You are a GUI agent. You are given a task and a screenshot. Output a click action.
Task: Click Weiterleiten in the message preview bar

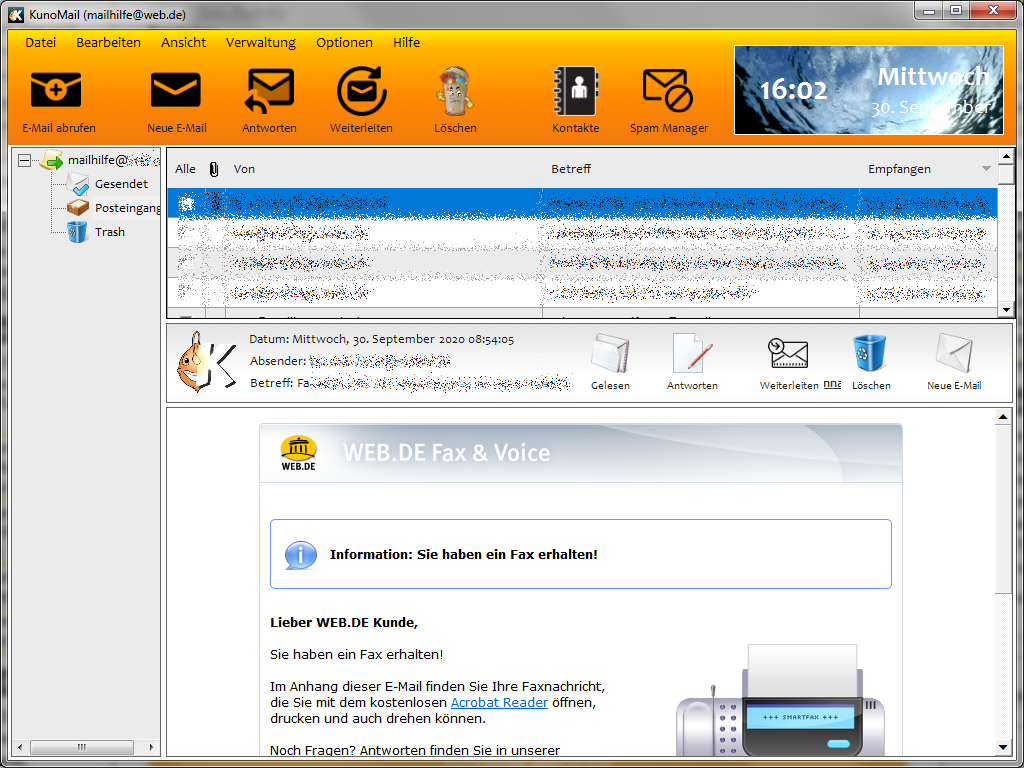coord(788,357)
